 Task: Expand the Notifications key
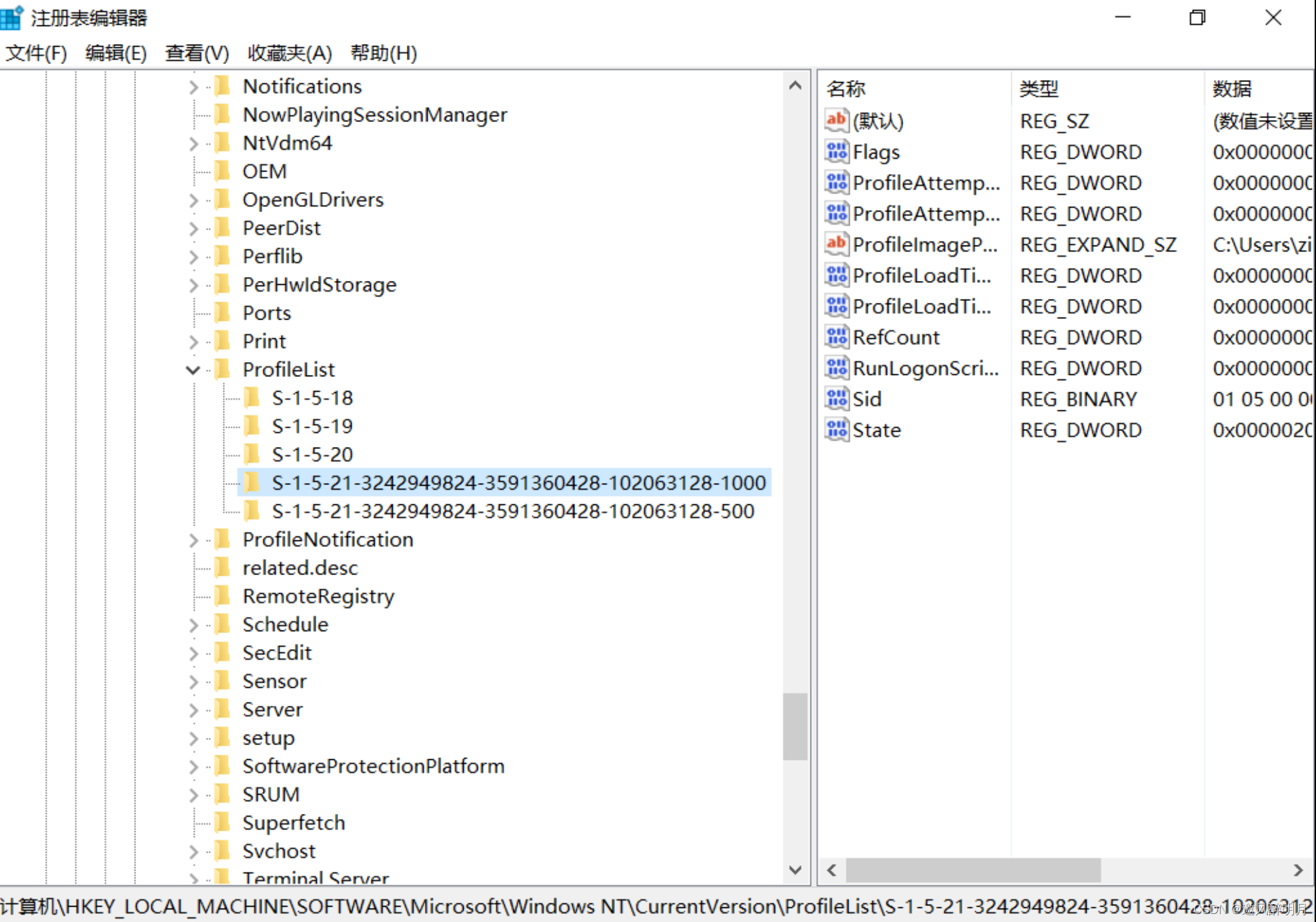click(x=193, y=87)
